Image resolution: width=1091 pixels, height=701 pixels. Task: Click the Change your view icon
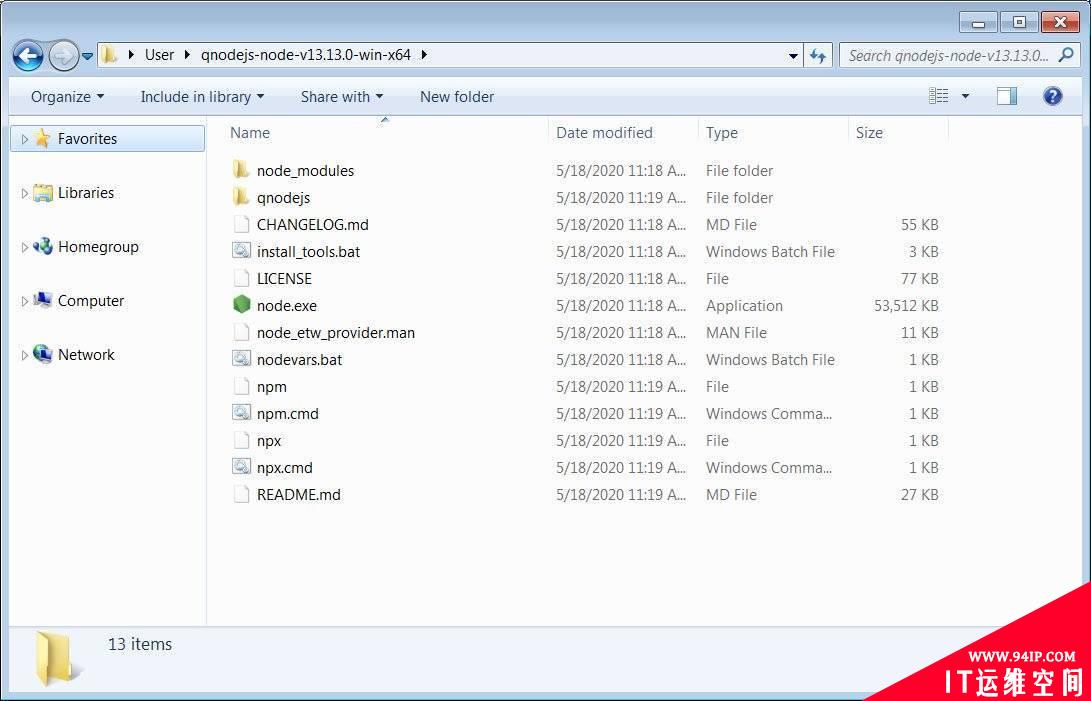coord(939,96)
